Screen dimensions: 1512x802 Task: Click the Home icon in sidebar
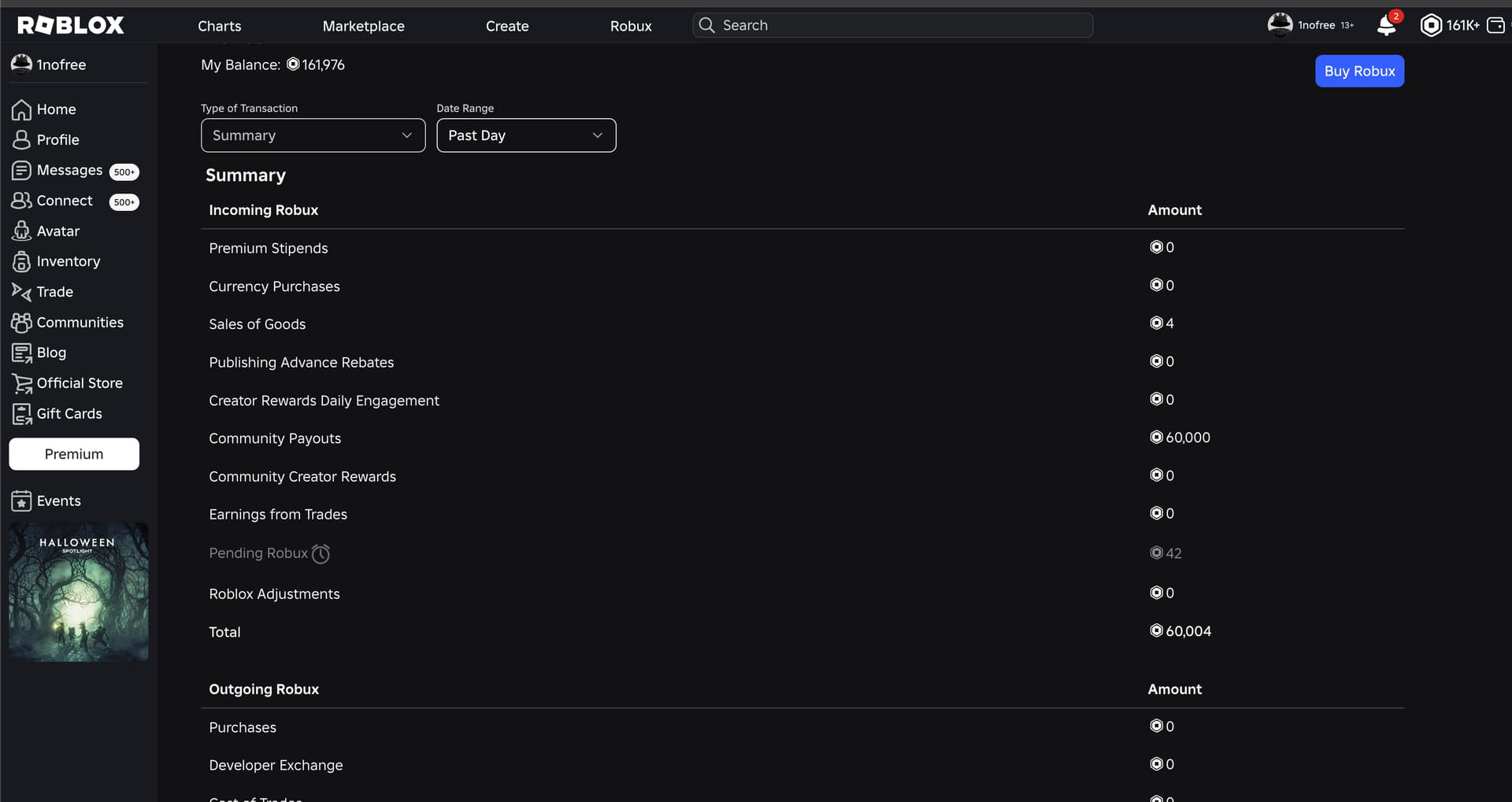point(21,109)
